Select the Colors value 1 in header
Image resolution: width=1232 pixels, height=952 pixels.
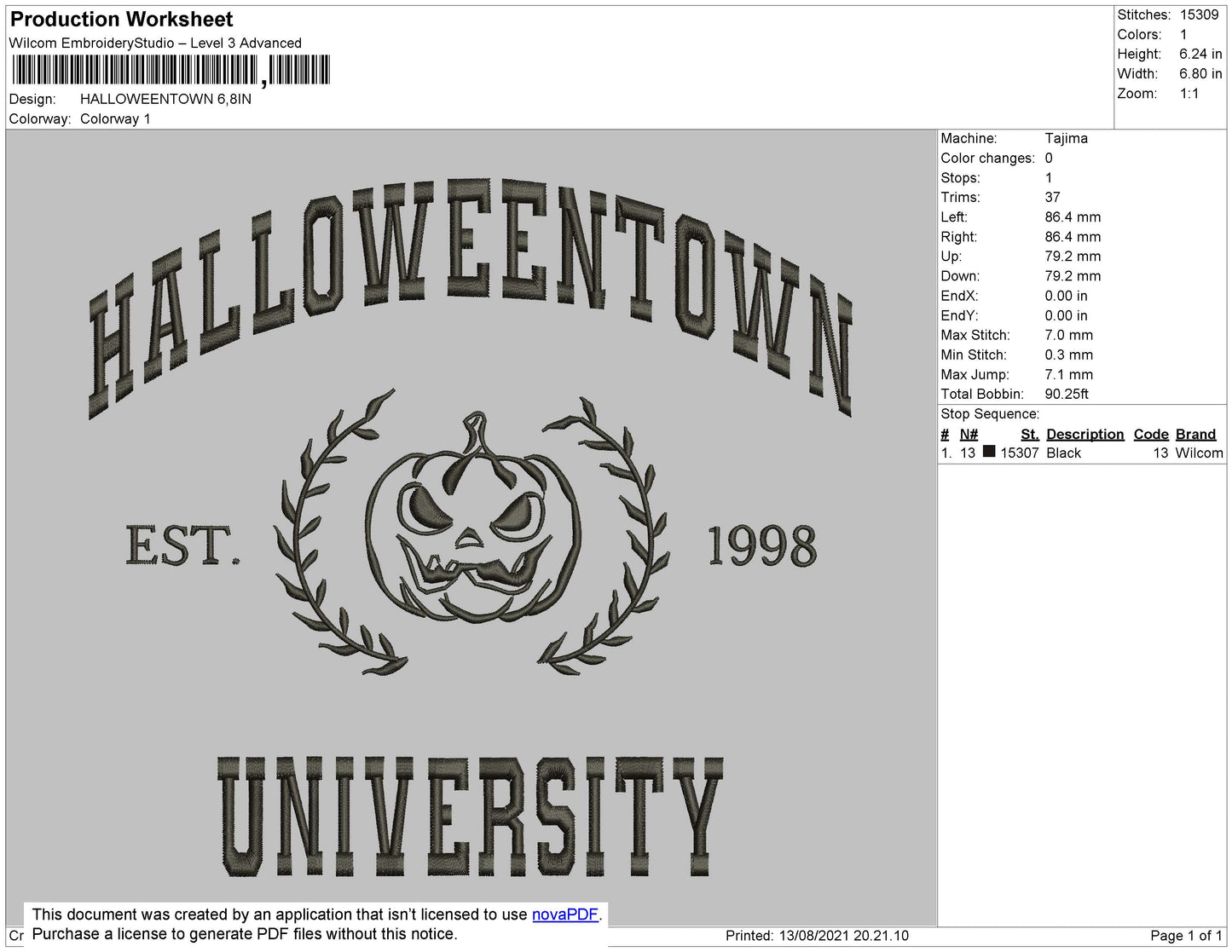point(1183,35)
